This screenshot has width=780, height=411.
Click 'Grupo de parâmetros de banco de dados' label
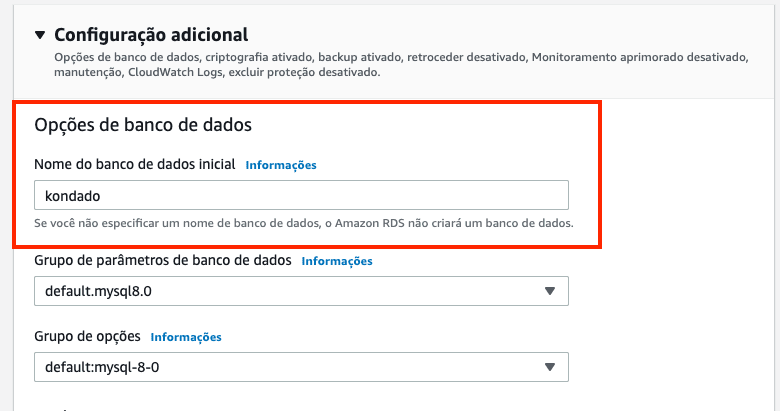(163, 260)
